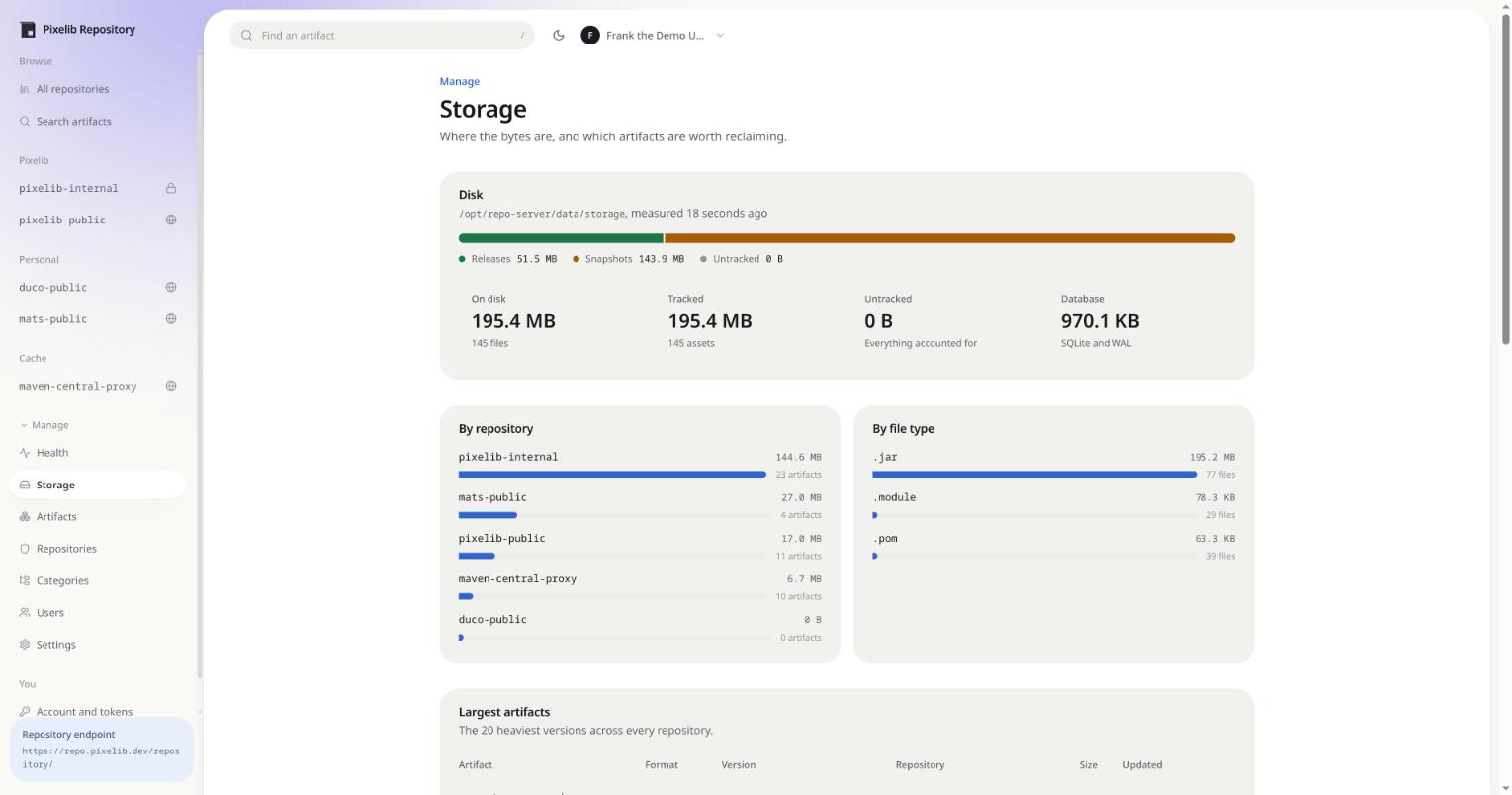
Task: Click the Artifact column header
Action: (476, 764)
